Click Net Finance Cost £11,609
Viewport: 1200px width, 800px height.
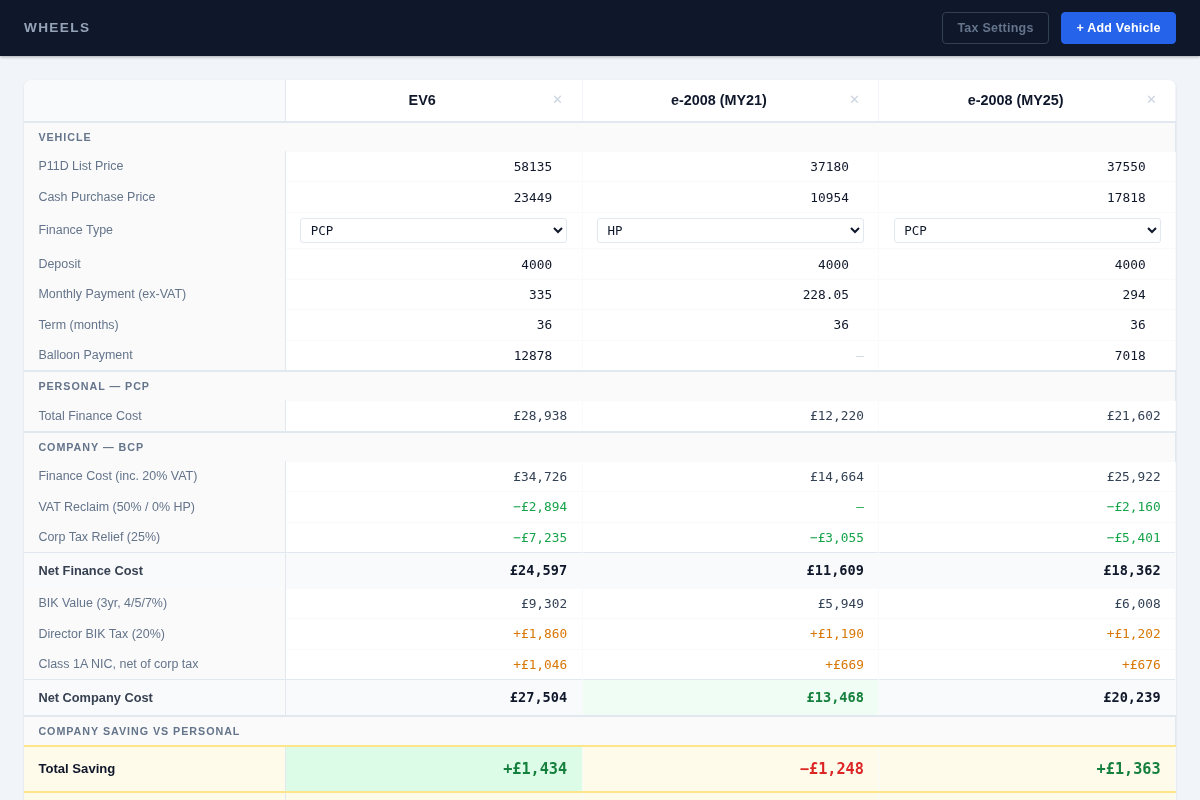point(835,570)
